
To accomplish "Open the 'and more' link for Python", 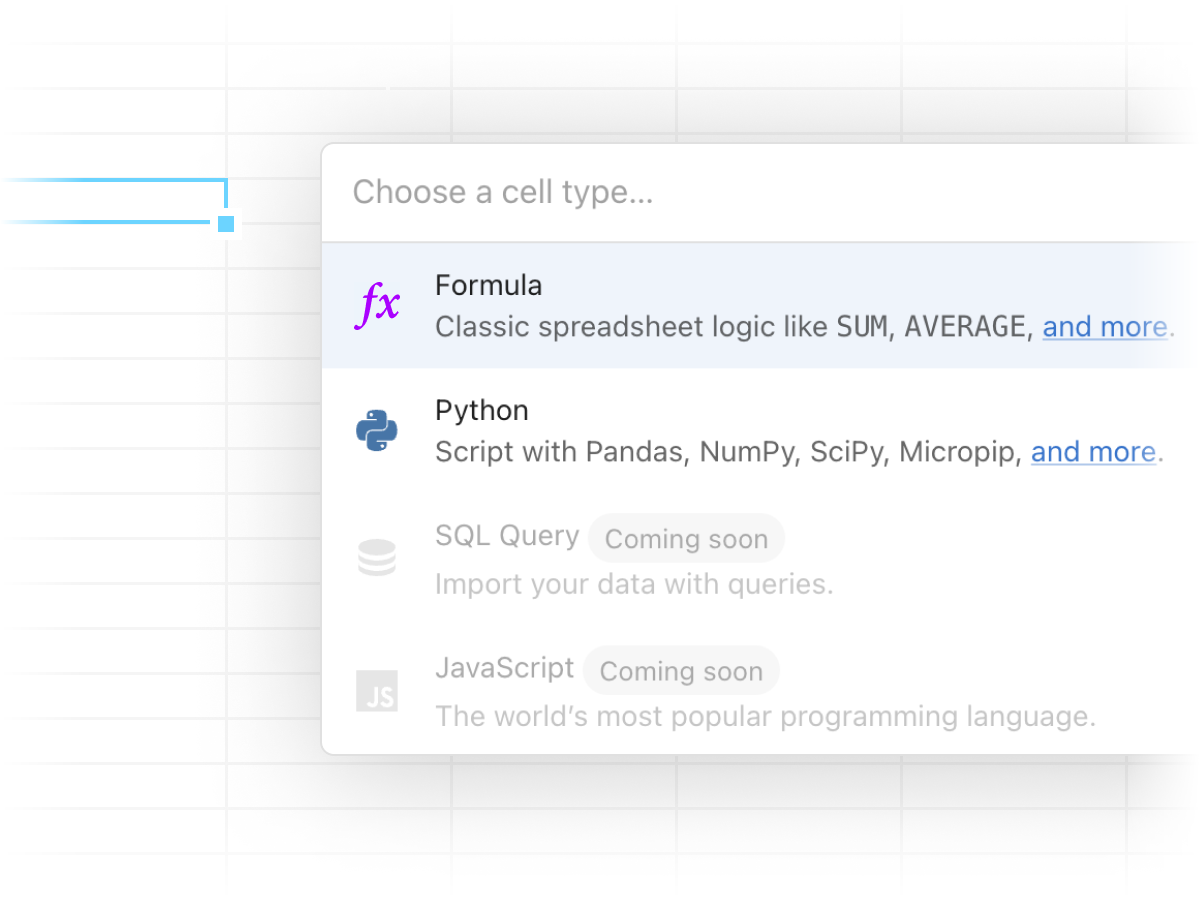I will [x=1093, y=451].
